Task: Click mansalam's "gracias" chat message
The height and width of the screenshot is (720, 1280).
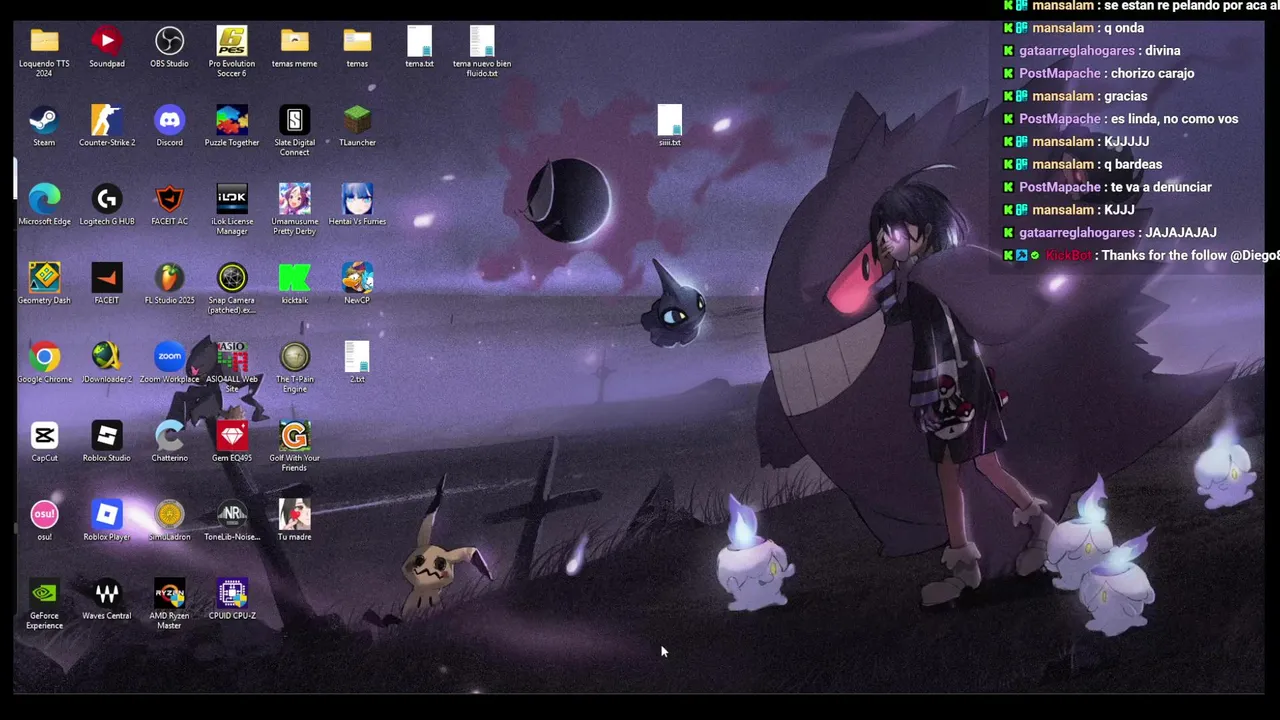Action: (x=1125, y=96)
